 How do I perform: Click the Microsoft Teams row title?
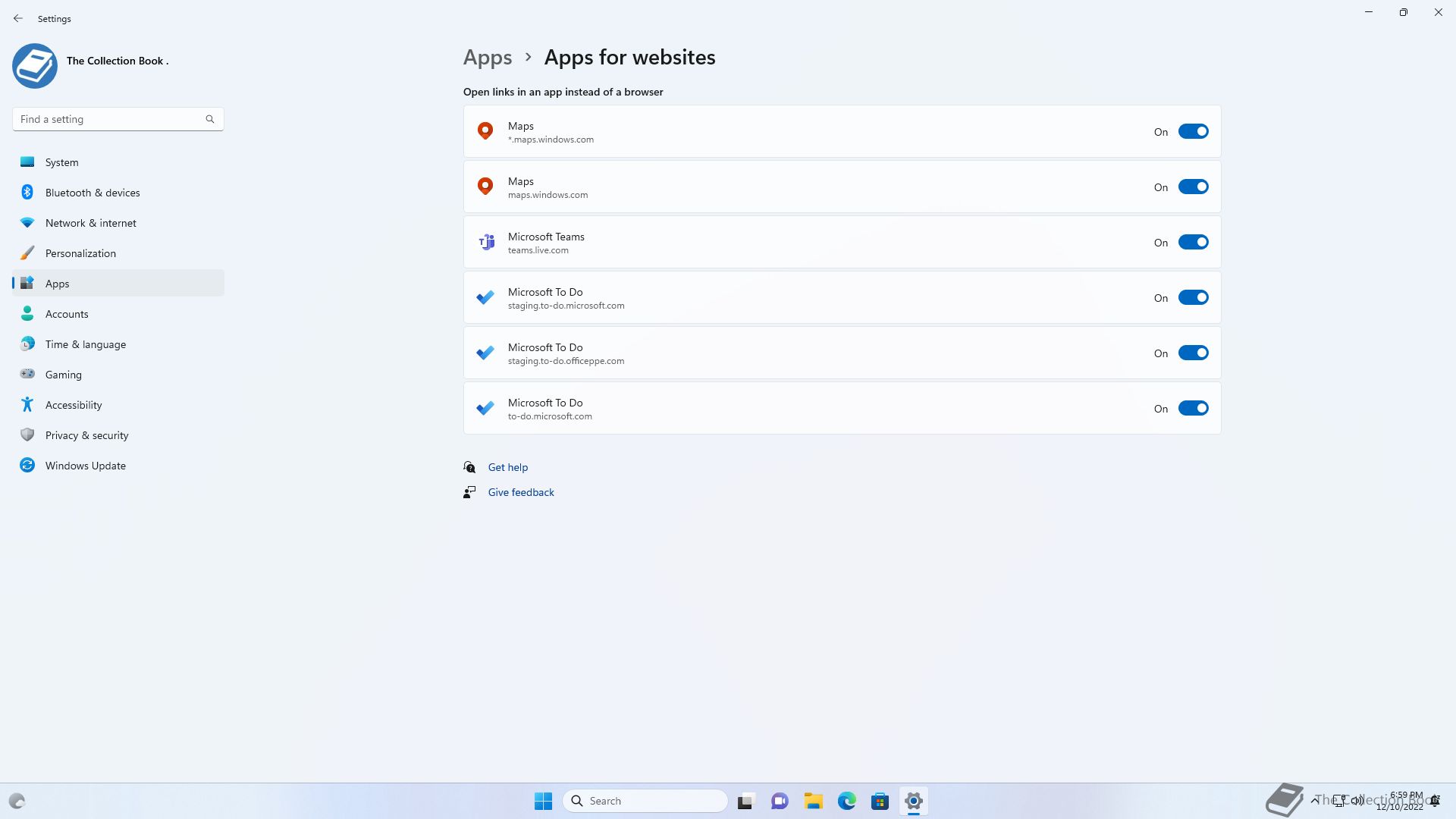(x=545, y=237)
